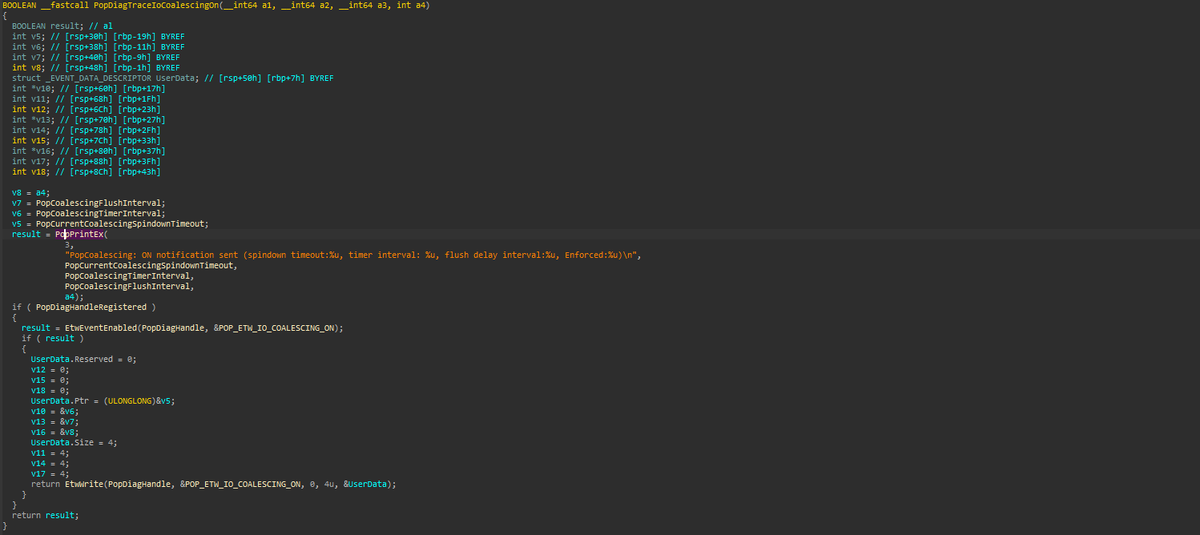
Task: Click the 'int v6' declaration line
Action: [x=98, y=46]
